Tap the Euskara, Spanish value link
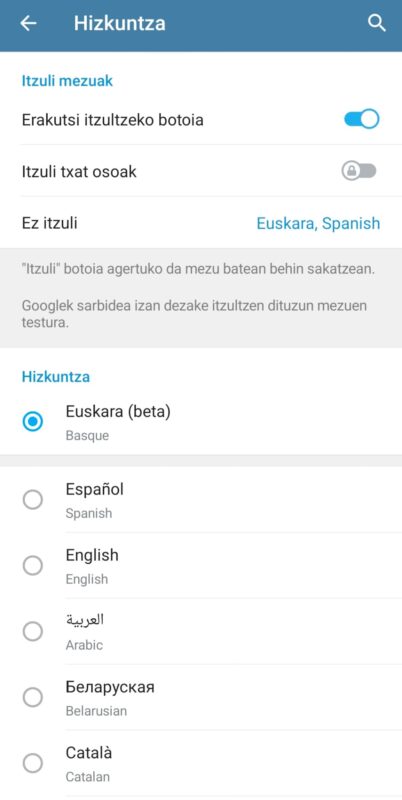 coord(318,223)
